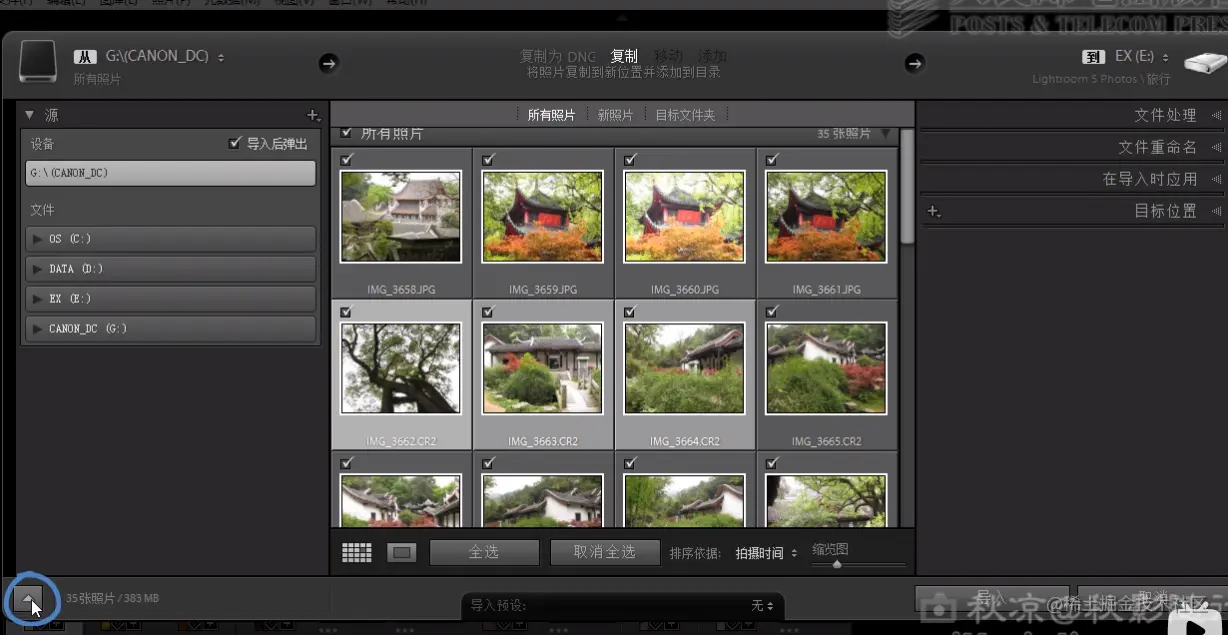The height and width of the screenshot is (635, 1228).
Task: Uncheck the IMG_3660.JPG checkbox
Action: click(629, 159)
